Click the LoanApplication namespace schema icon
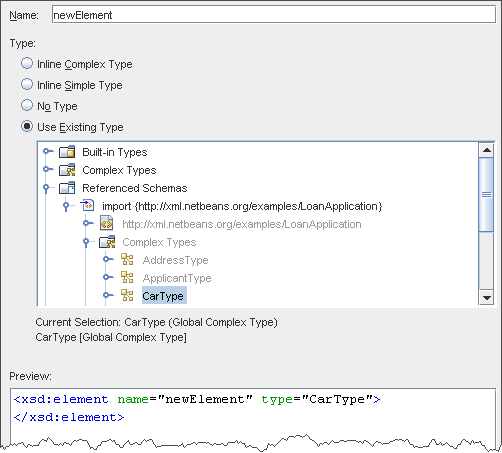The width and height of the screenshot is (502, 453). click(x=107, y=224)
